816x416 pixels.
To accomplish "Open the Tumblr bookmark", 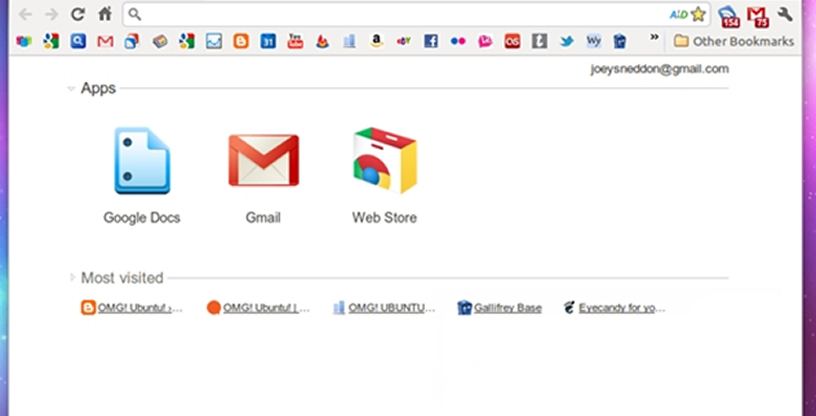I will [540, 41].
